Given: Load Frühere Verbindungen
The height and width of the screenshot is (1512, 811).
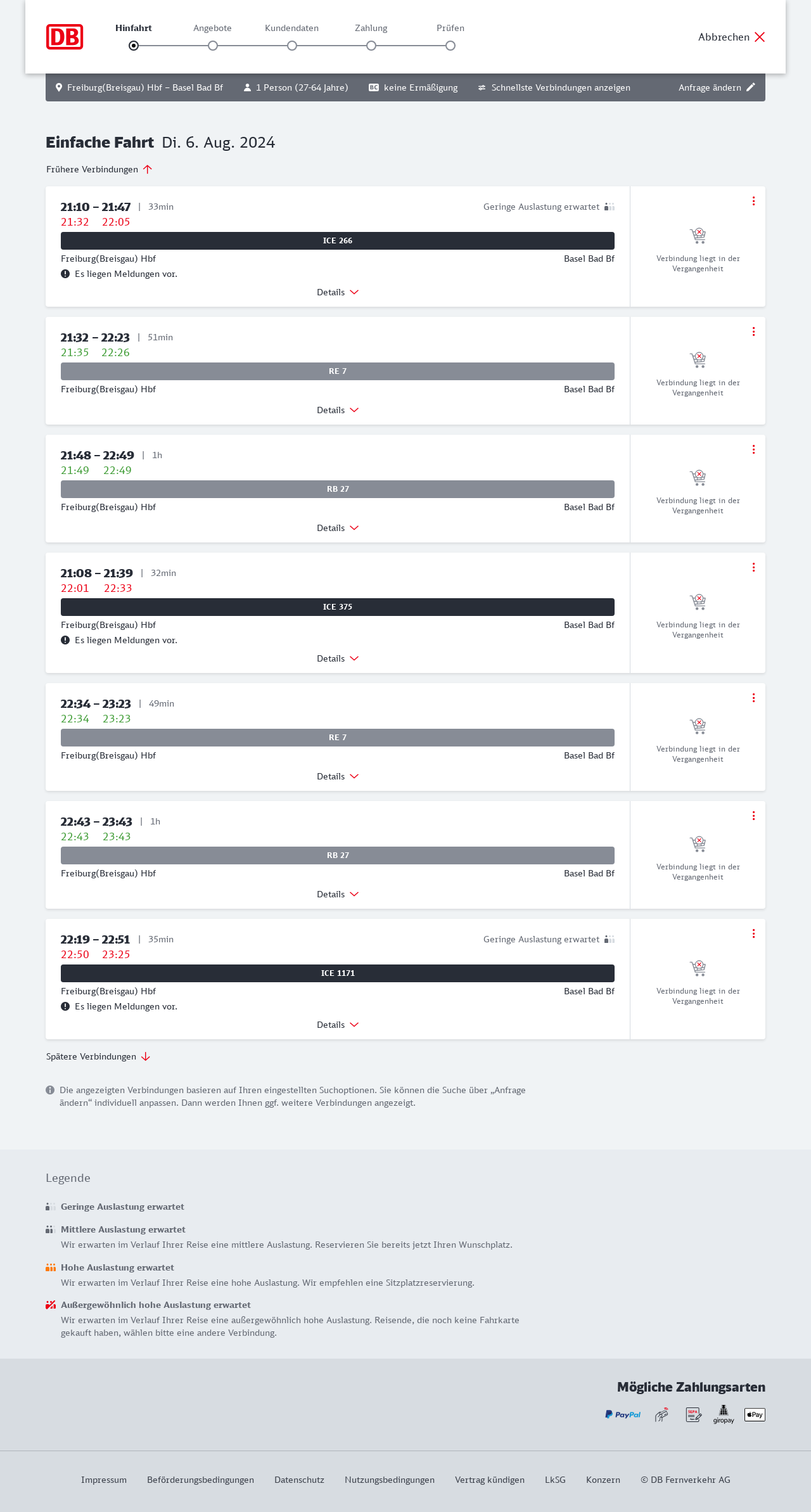Looking at the screenshot, I should click(x=99, y=169).
